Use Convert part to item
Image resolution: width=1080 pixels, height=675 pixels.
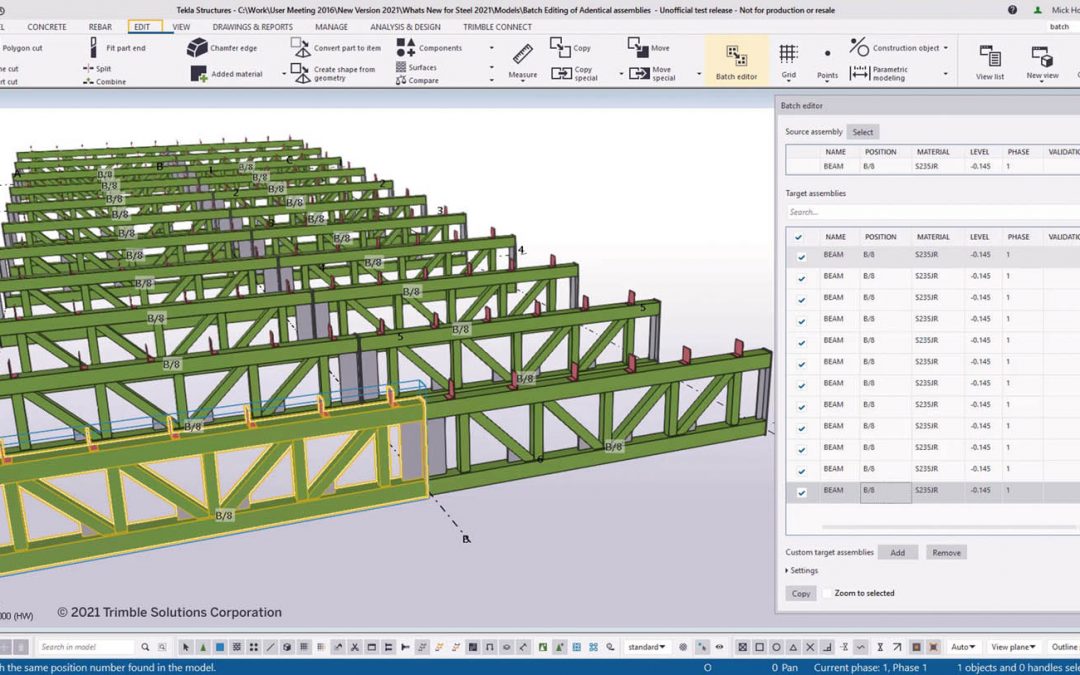(336, 48)
